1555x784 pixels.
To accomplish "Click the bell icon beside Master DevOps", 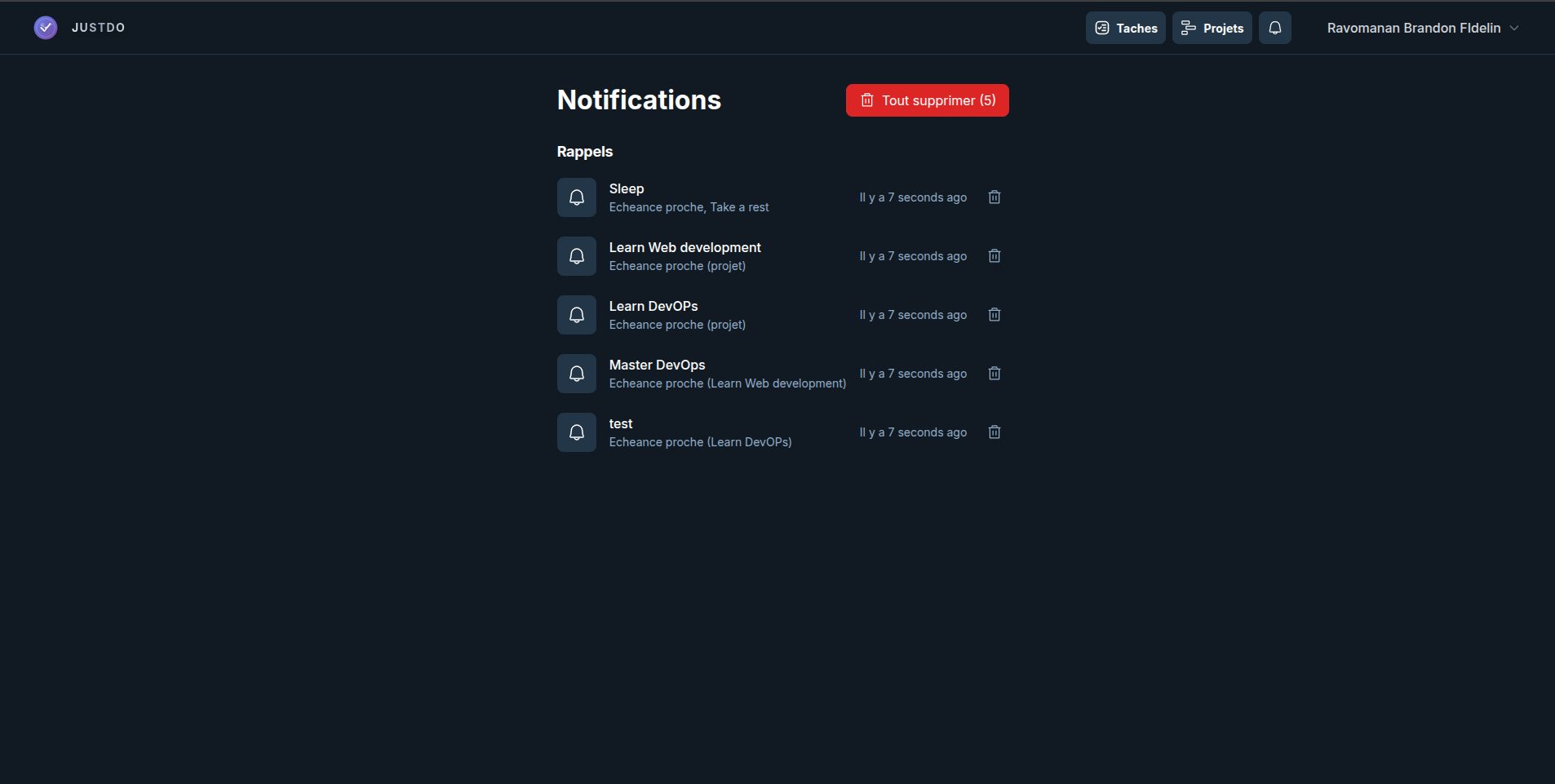I will tap(577, 374).
